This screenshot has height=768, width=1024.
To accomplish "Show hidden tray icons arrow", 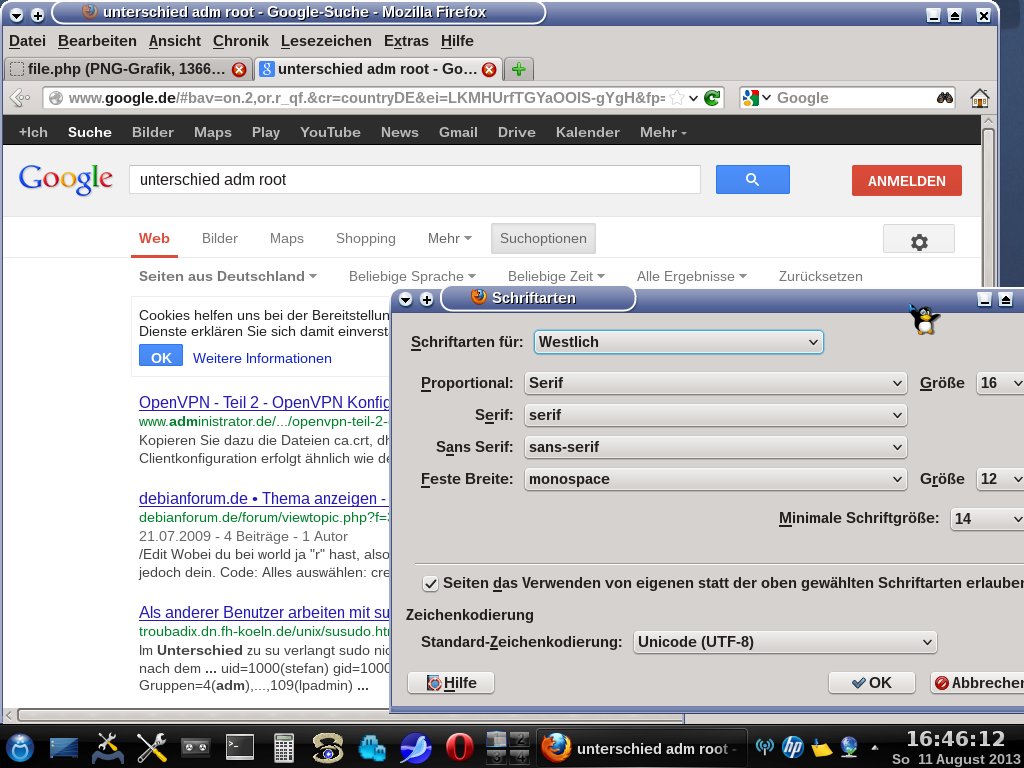I will [875, 747].
